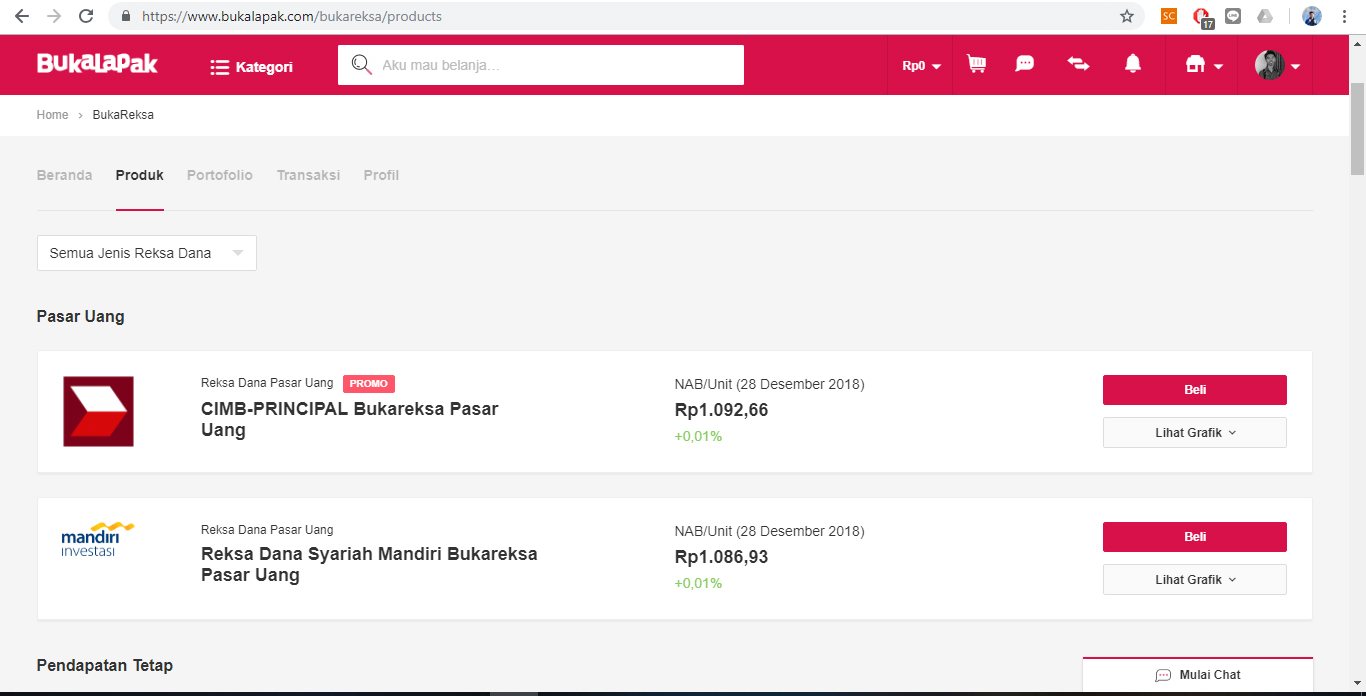Open the user avatar menu

coord(1277,65)
